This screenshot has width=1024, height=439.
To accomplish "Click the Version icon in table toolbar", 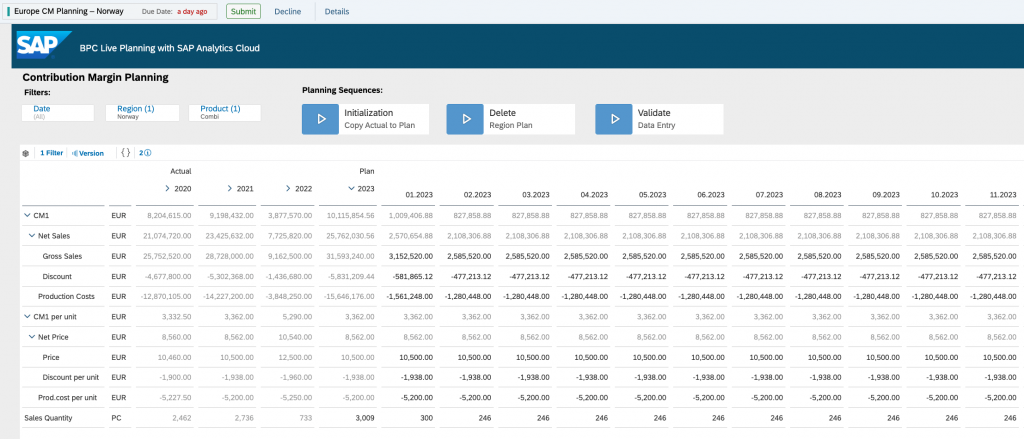I will (x=74, y=153).
